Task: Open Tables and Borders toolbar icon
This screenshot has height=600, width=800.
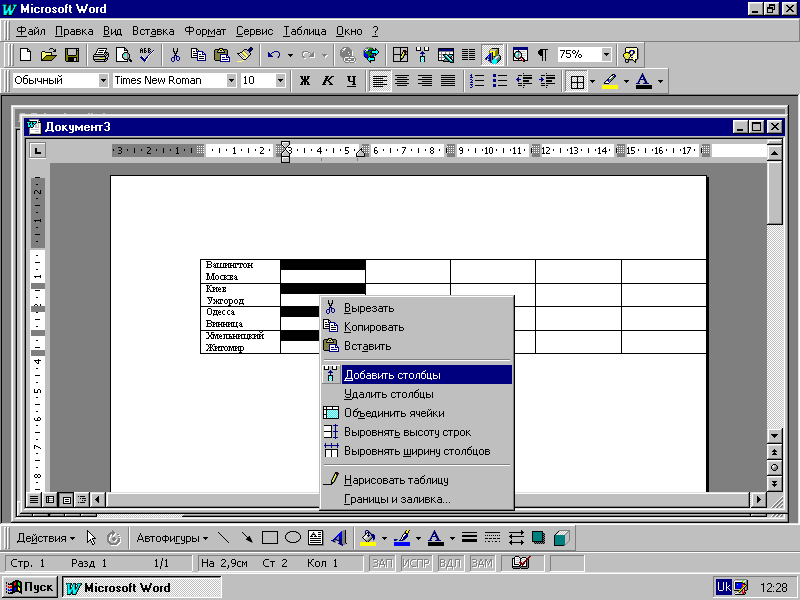Action: (x=400, y=55)
